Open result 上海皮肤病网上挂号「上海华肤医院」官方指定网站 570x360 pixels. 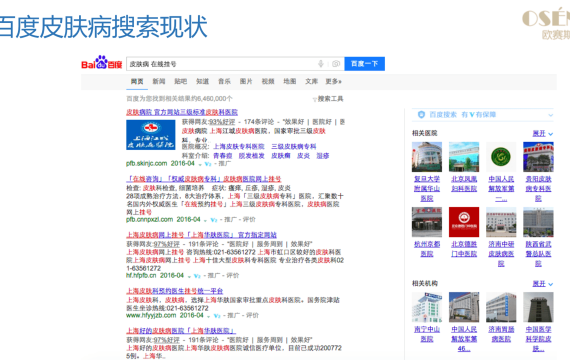(201, 235)
